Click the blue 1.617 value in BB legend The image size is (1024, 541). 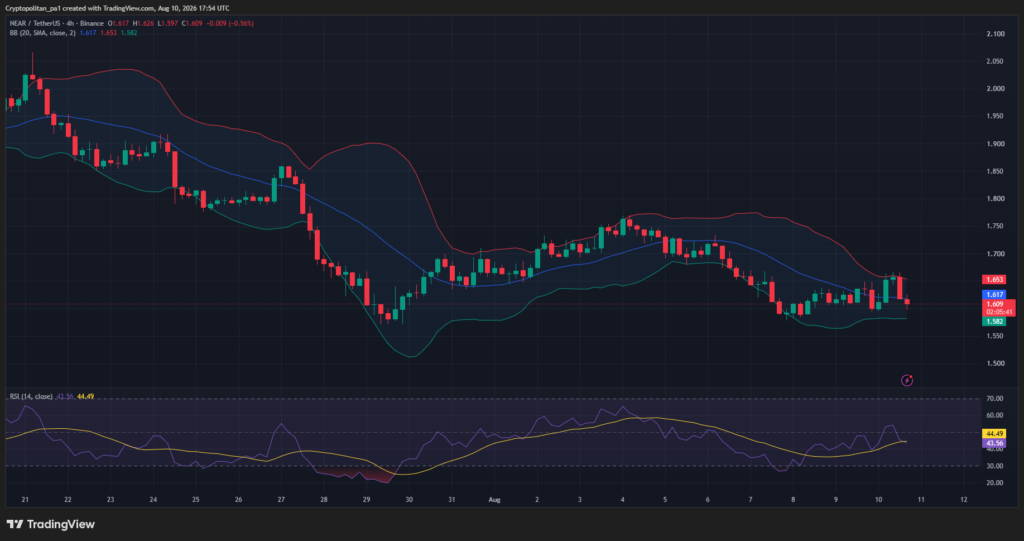point(87,33)
